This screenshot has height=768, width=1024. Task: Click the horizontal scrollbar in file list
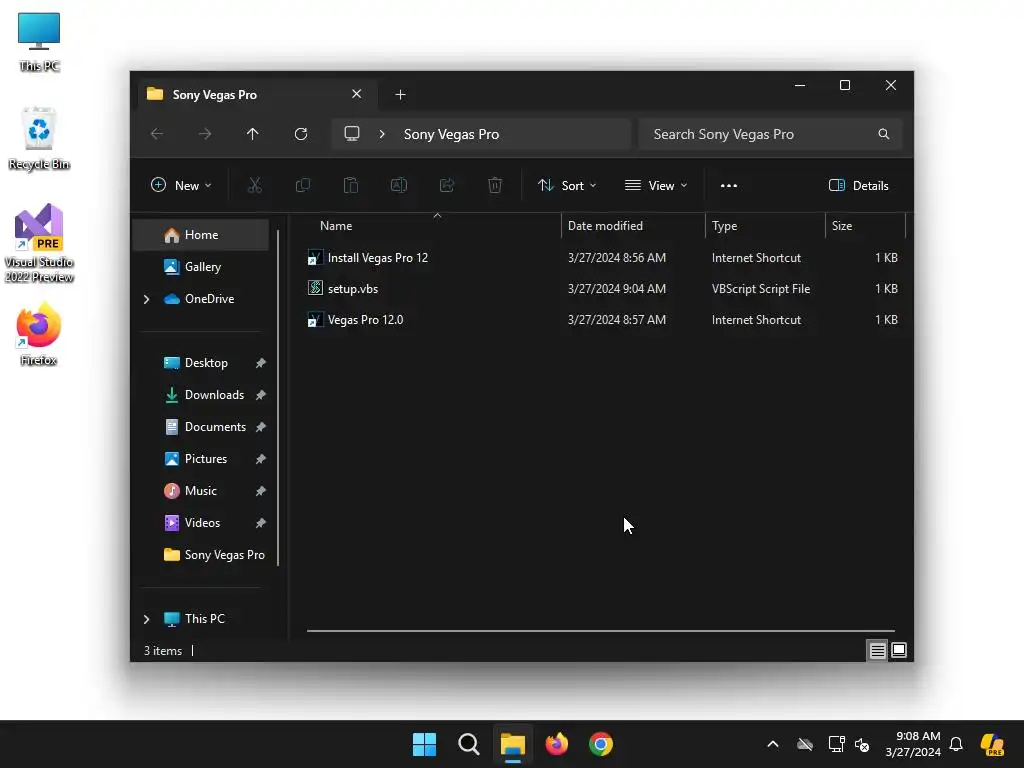(601, 631)
